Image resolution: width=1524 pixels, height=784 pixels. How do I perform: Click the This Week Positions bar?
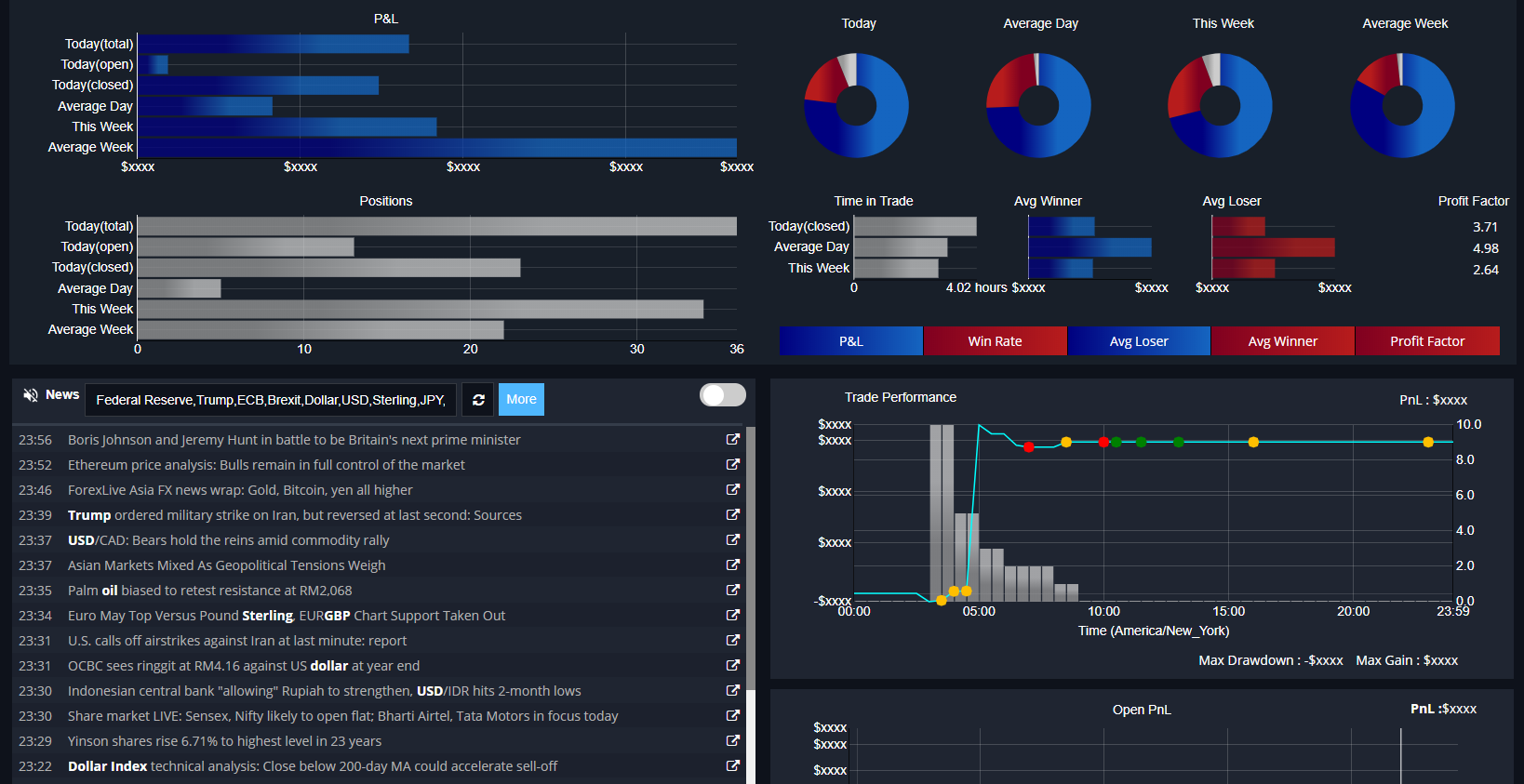[421, 309]
